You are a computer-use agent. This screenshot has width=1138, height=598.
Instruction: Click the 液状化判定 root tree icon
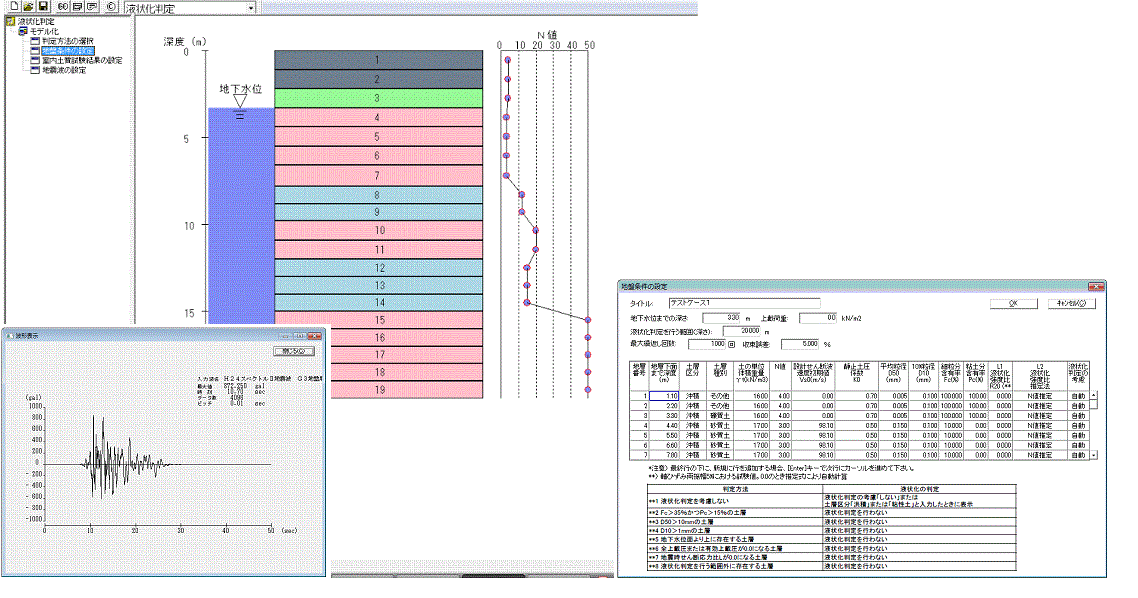point(10,21)
